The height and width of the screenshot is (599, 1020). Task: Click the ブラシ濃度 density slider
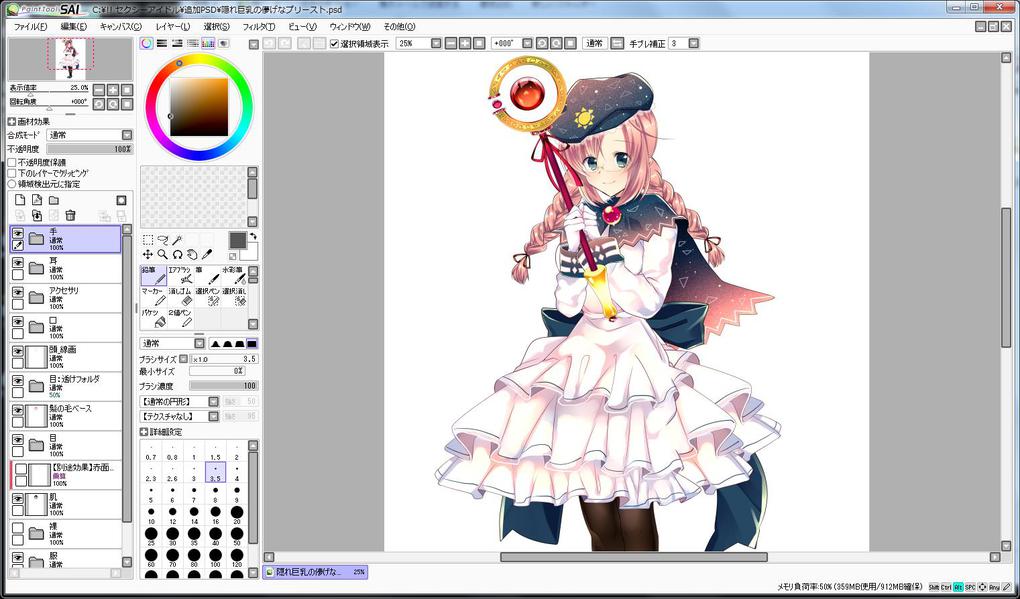pyautogui.click(x=224, y=386)
